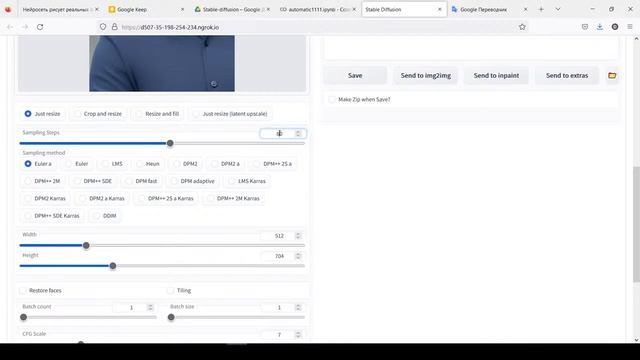Click the Save button
Screen dimensions: 640x360
coord(355,76)
